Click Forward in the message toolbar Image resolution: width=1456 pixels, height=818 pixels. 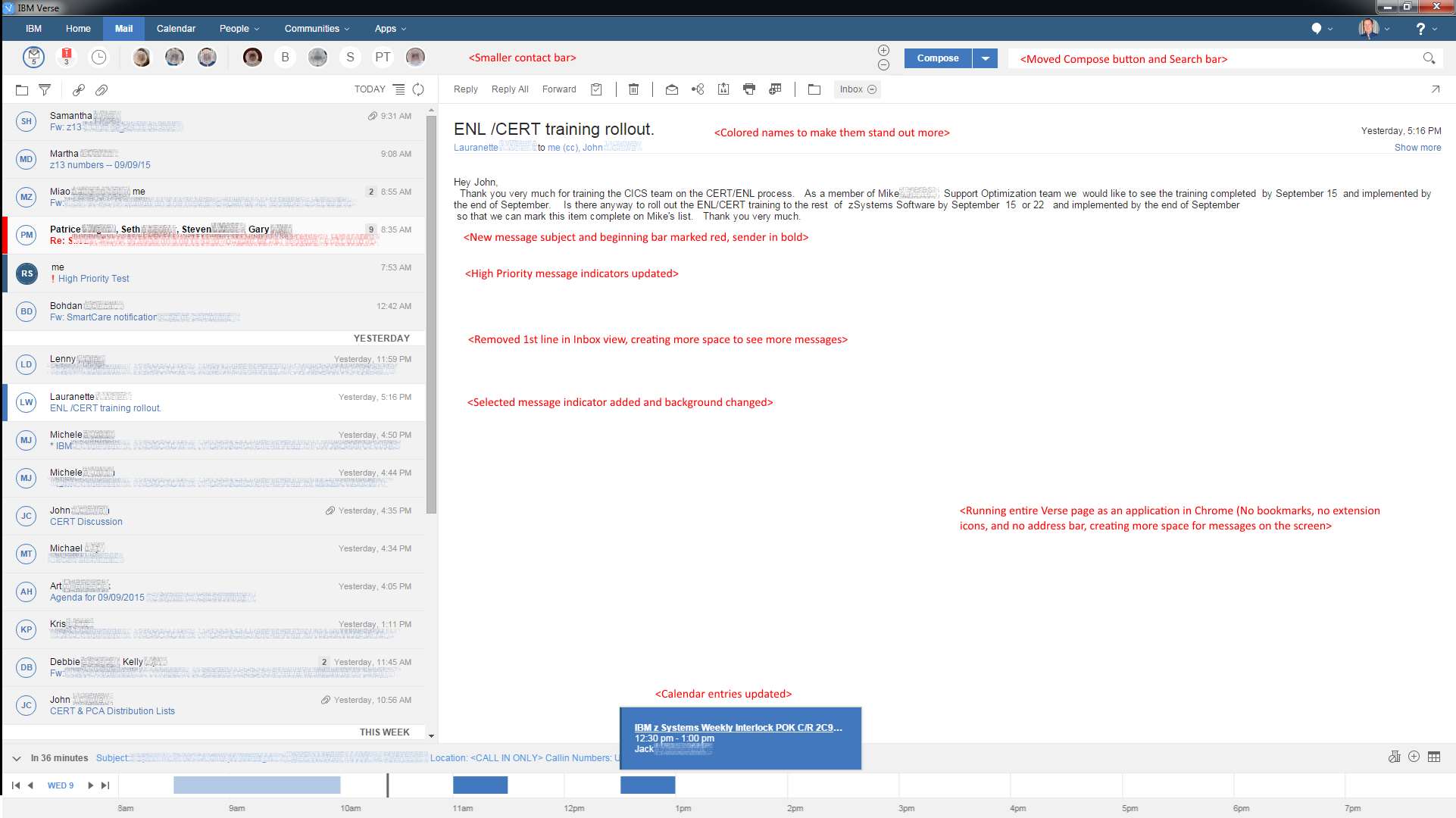(x=559, y=89)
